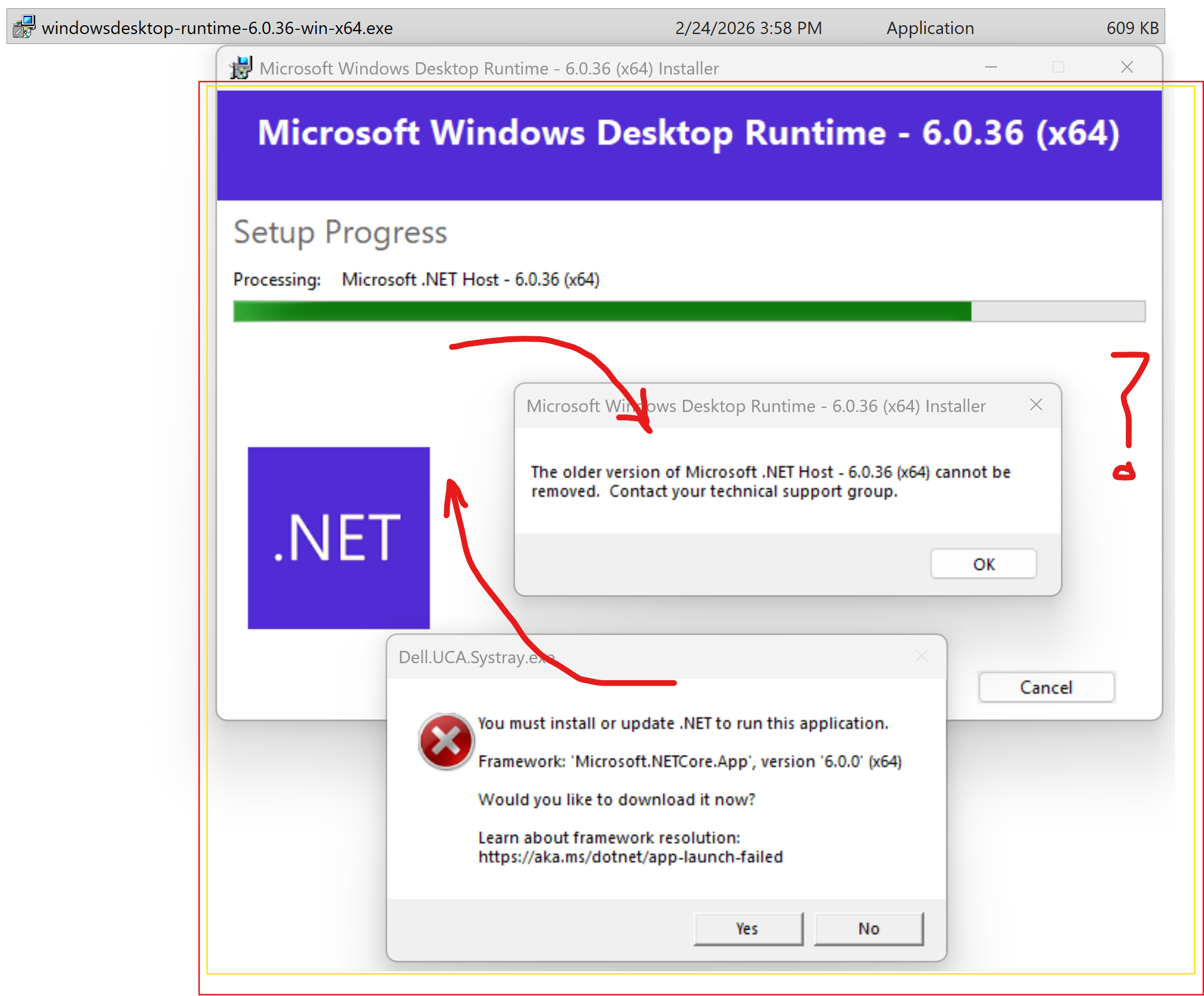Select the windowsdesktop-runtime-6.0.36 file name
1204x996 pixels.
click(x=218, y=27)
